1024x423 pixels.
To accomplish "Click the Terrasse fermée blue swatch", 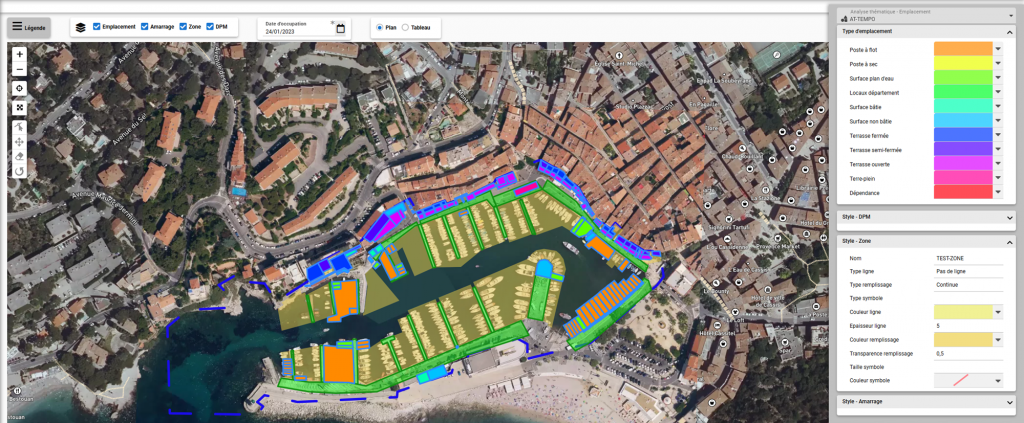I will point(963,135).
